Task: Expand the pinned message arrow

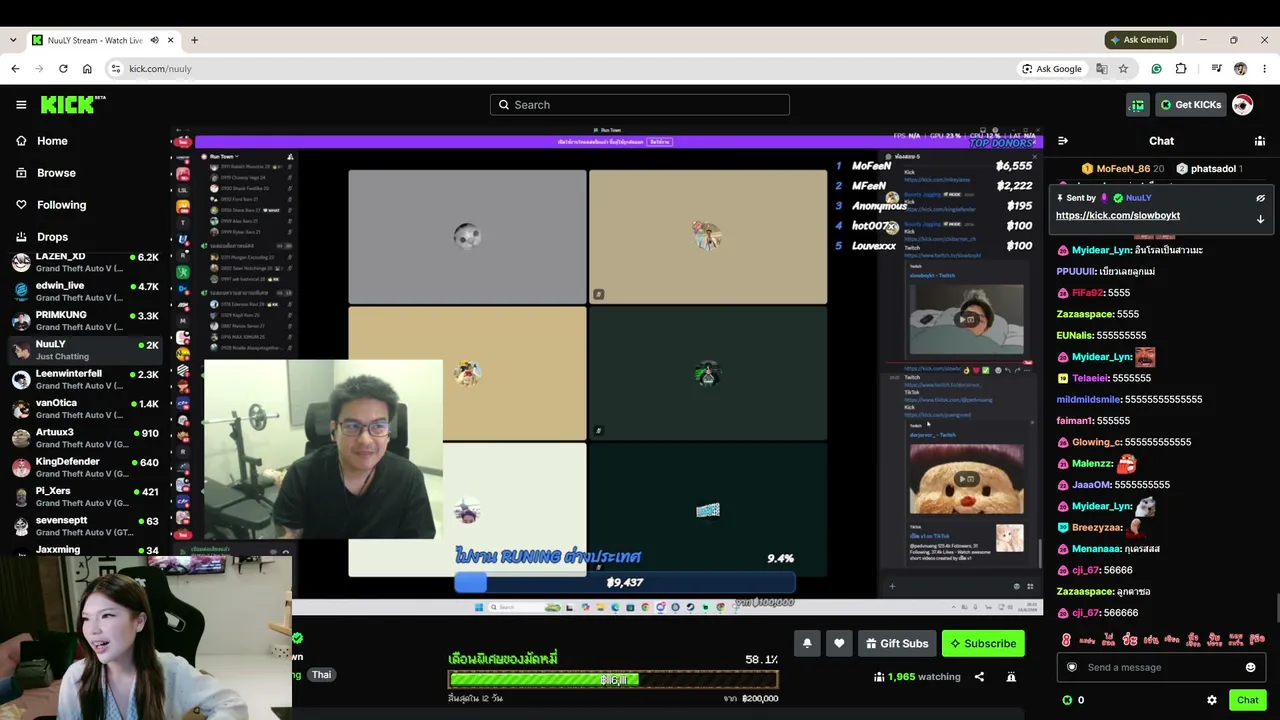Action: [x=1260, y=219]
